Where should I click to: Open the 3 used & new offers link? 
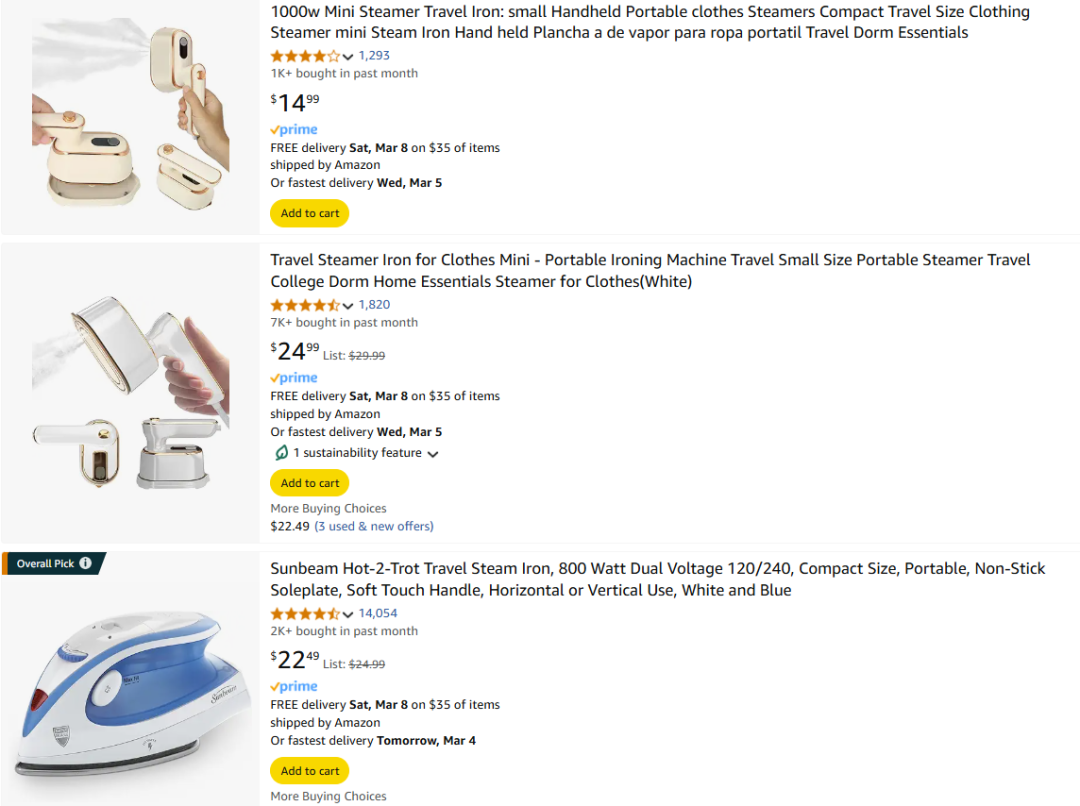click(x=374, y=526)
